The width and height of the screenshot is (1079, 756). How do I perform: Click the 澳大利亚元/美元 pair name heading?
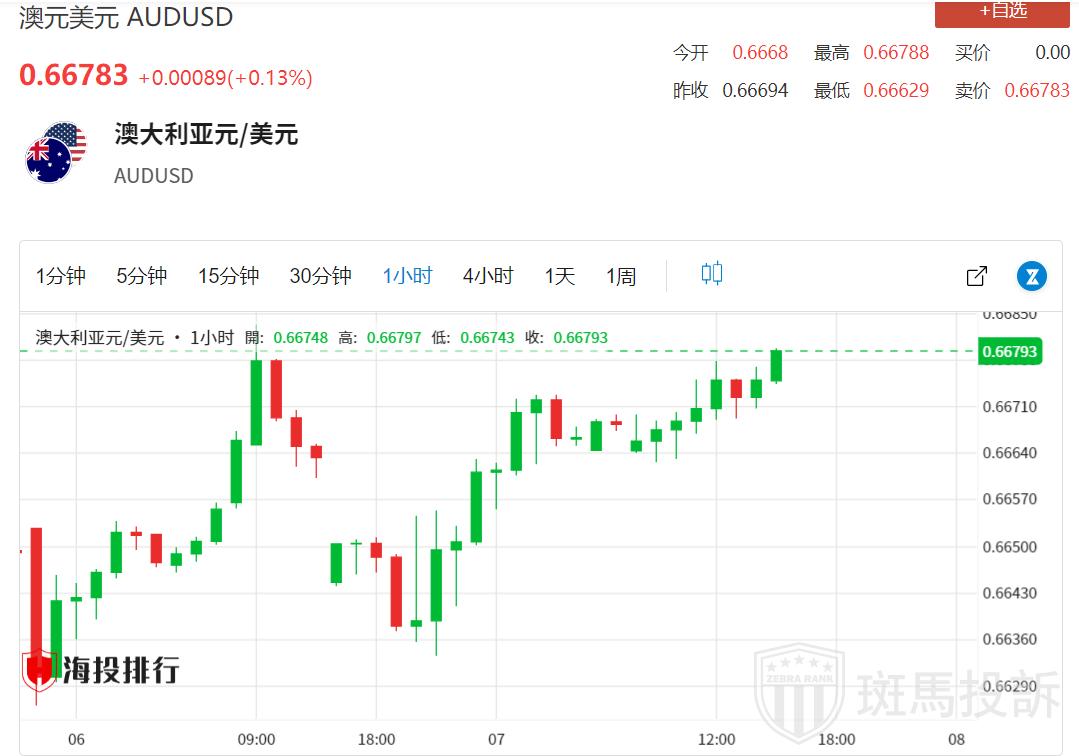[x=206, y=135]
